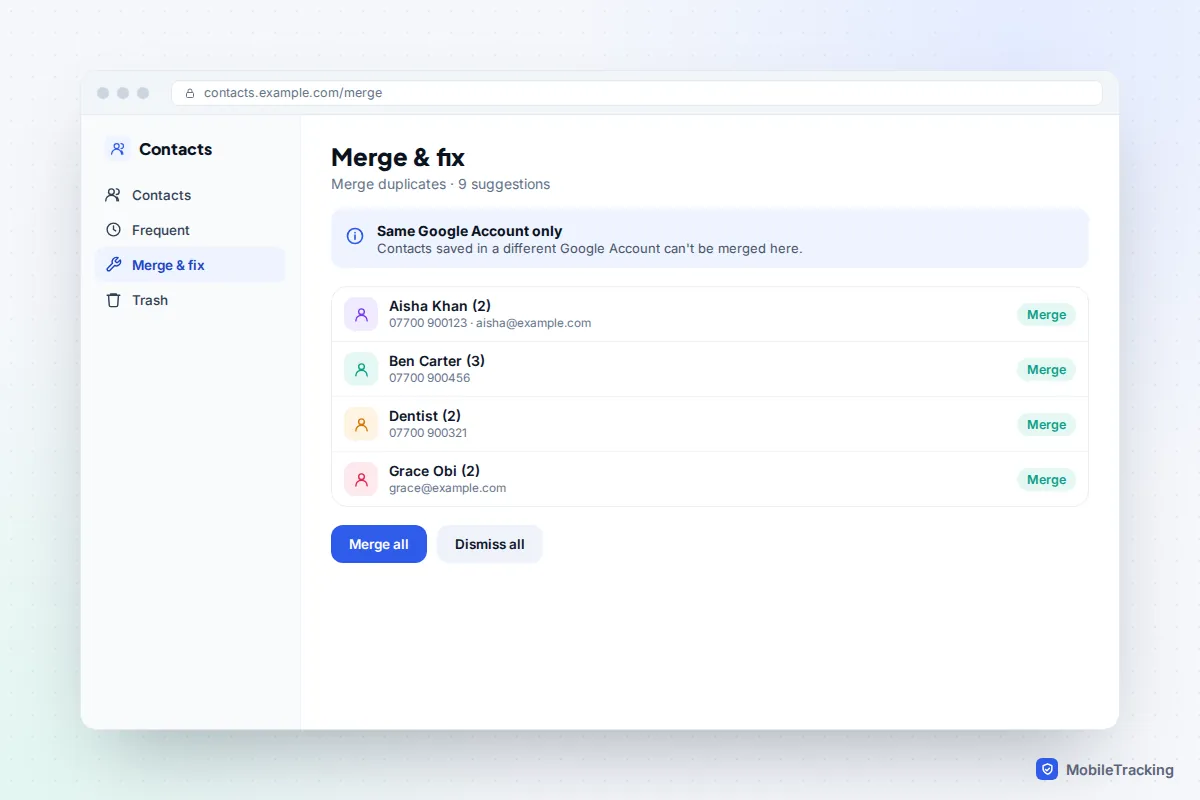Click the clock icon beside Frequent
The height and width of the screenshot is (800, 1200).
click(x=113, y=230)
